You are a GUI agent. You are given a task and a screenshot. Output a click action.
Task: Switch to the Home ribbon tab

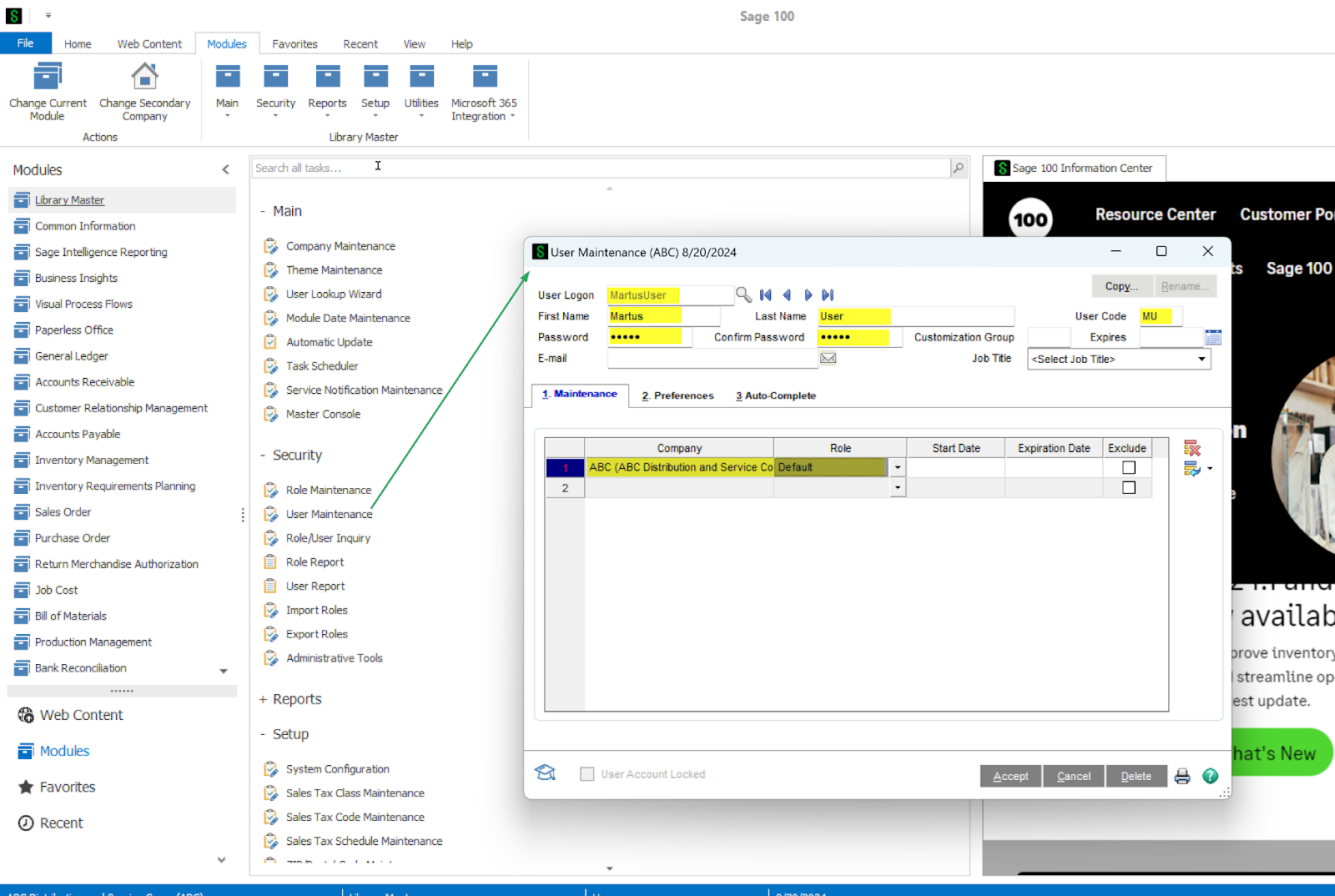(x=78, y=43)
